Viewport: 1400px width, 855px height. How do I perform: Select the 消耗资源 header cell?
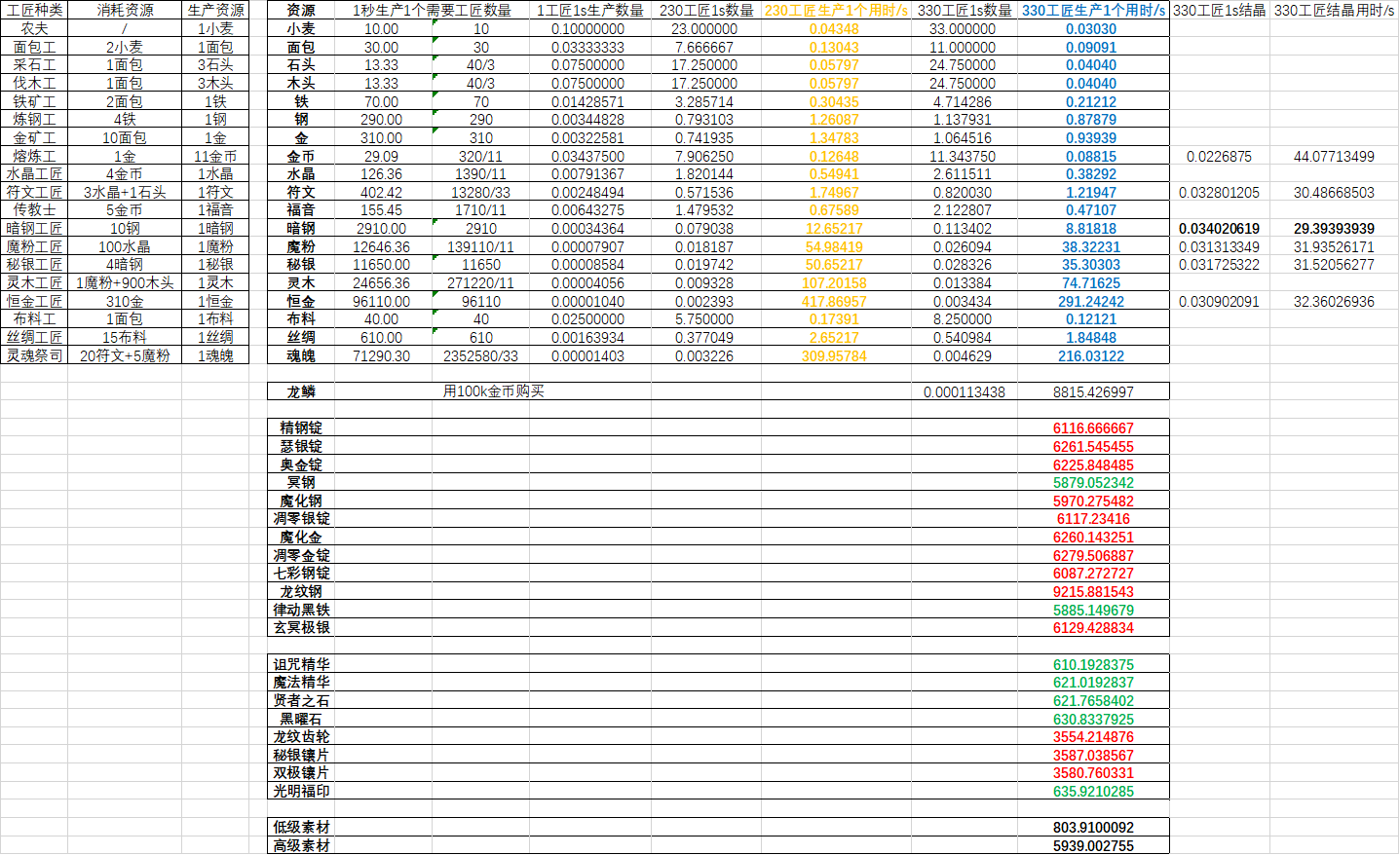coord(125,10)
